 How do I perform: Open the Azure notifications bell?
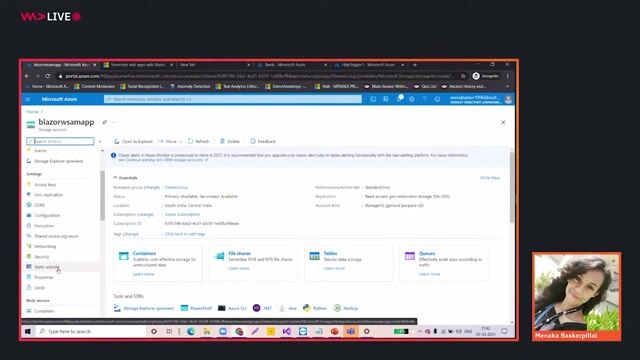399,99
